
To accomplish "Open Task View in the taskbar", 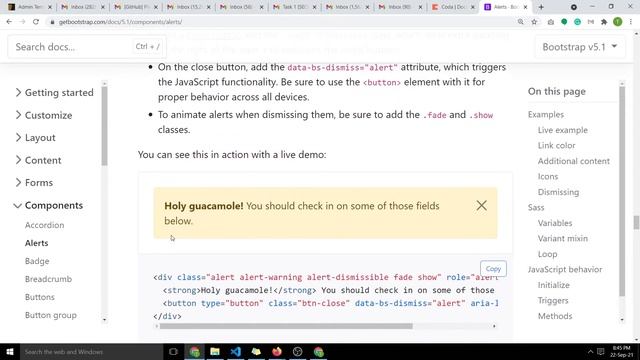I will (173, 351).
